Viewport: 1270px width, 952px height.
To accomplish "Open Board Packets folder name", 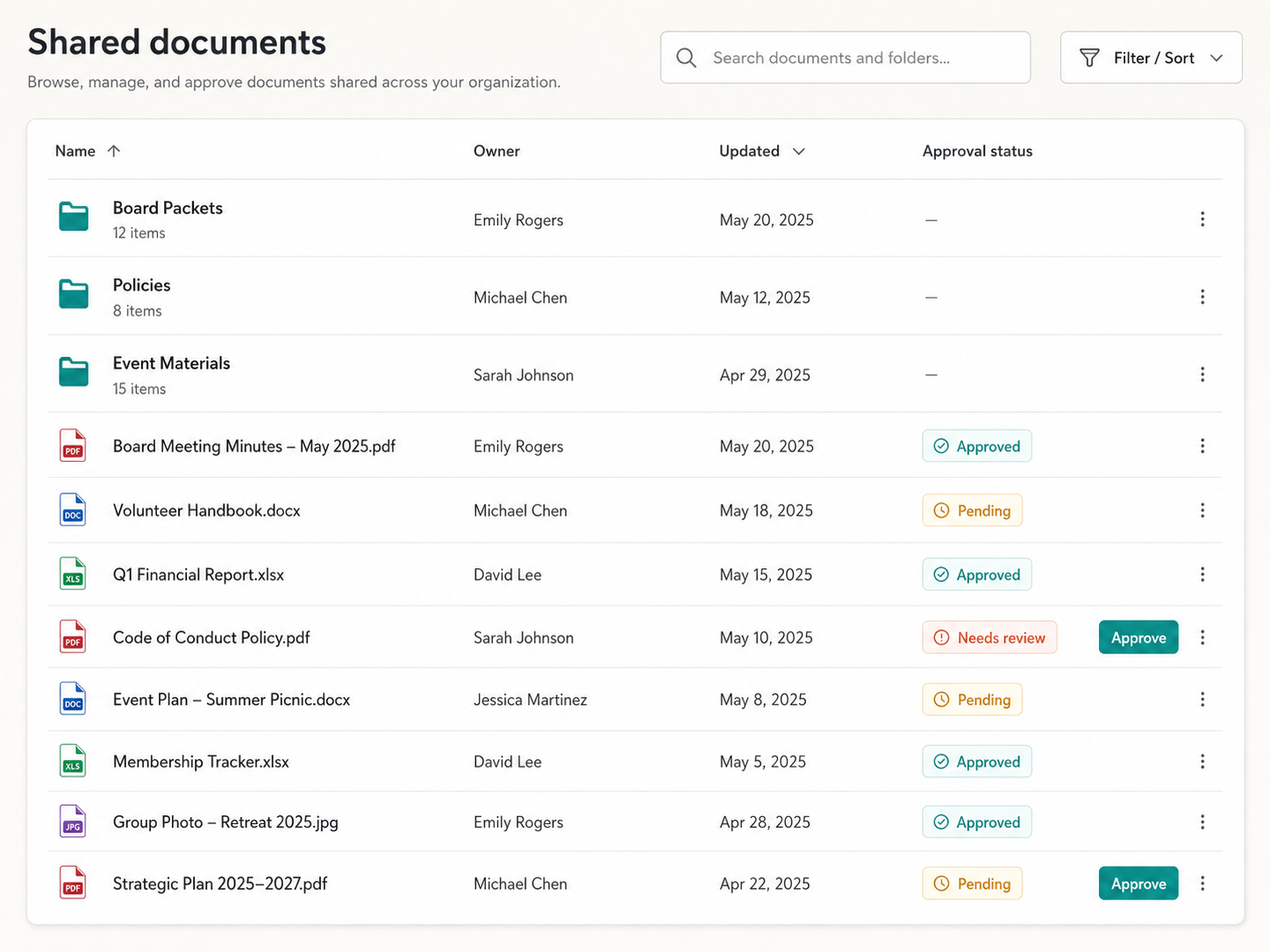I will pos(168,208).
